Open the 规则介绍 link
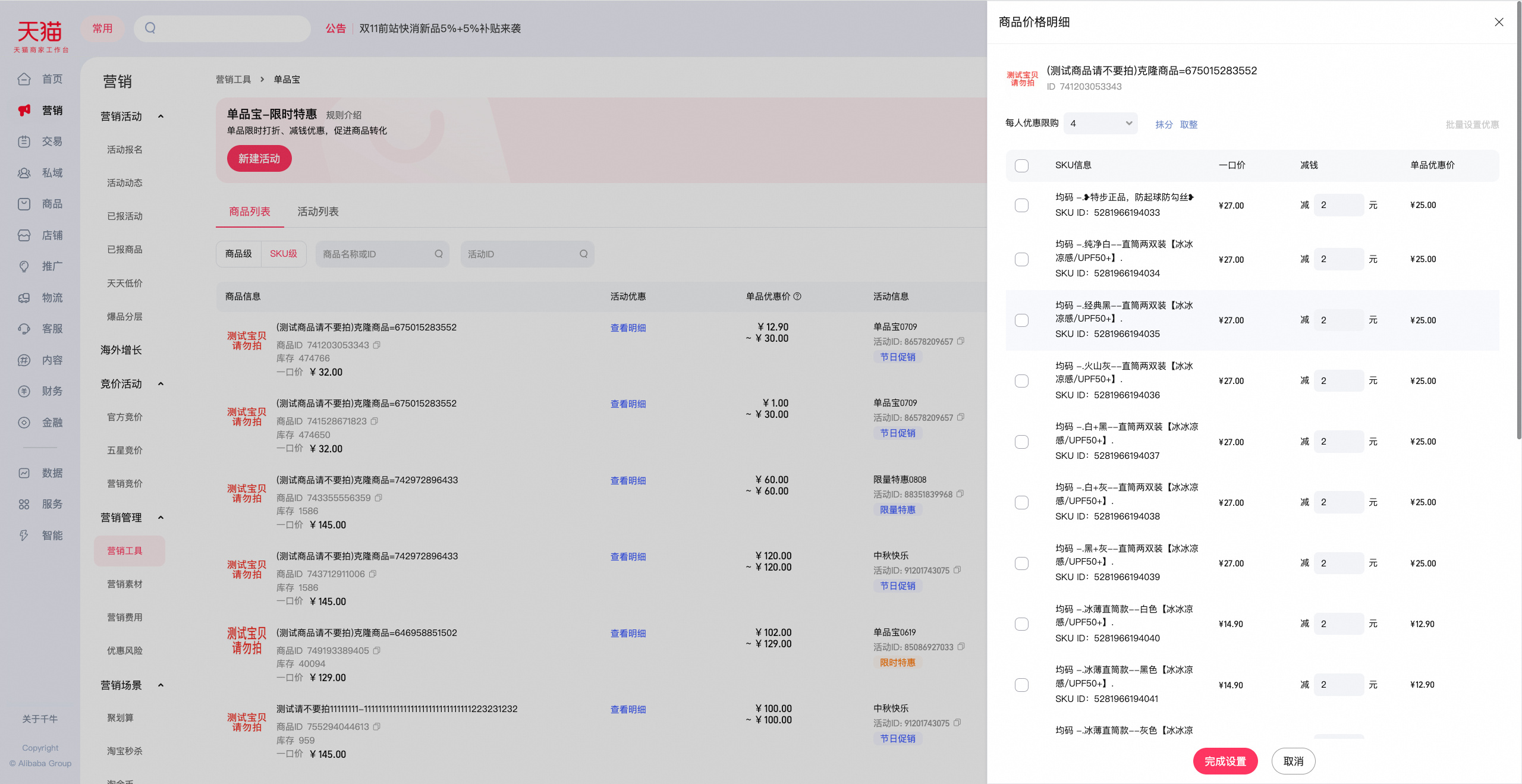This screenshot has width=1522, height=784. click(344, 115)
